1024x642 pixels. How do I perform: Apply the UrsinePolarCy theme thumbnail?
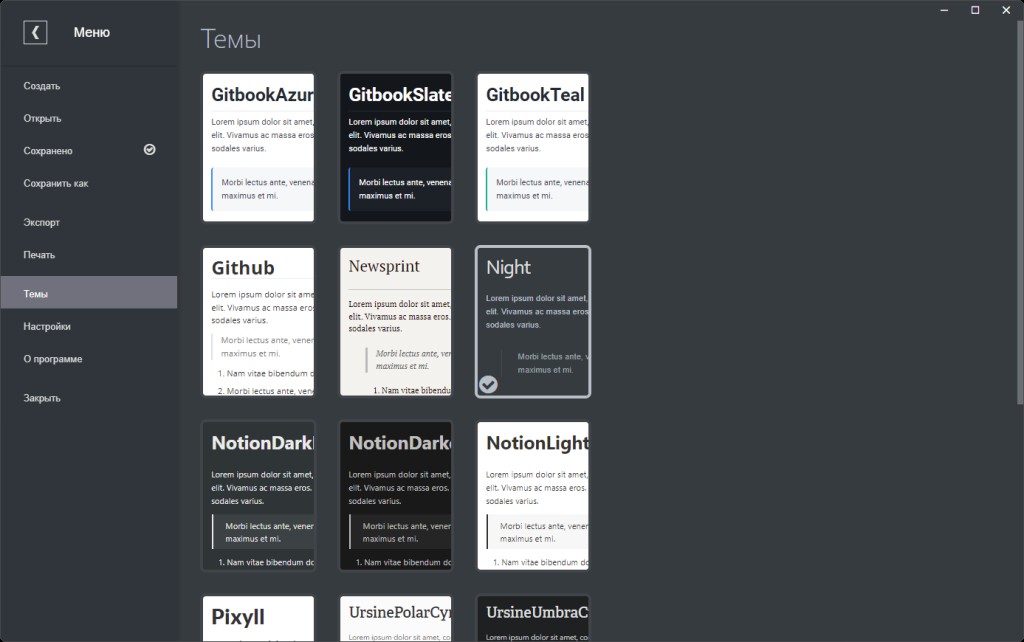[x=396, y=618]
